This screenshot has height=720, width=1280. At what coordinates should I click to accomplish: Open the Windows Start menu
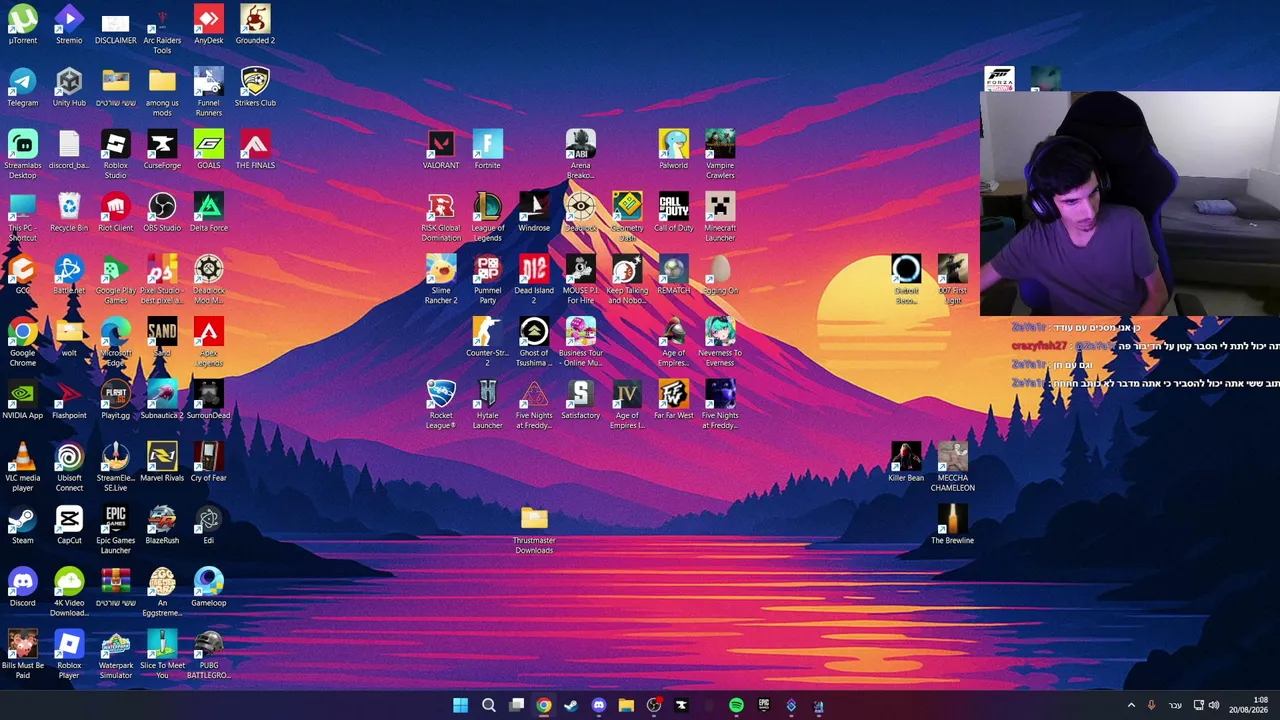460,706
